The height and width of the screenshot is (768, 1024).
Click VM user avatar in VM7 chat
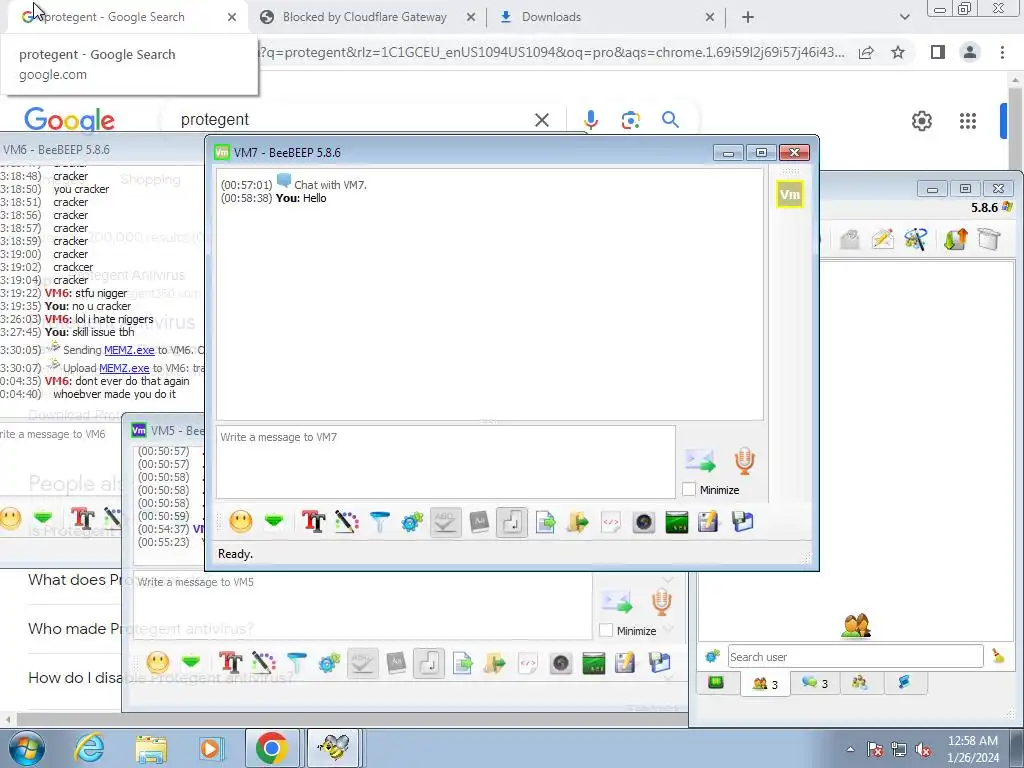pos(790,194)
